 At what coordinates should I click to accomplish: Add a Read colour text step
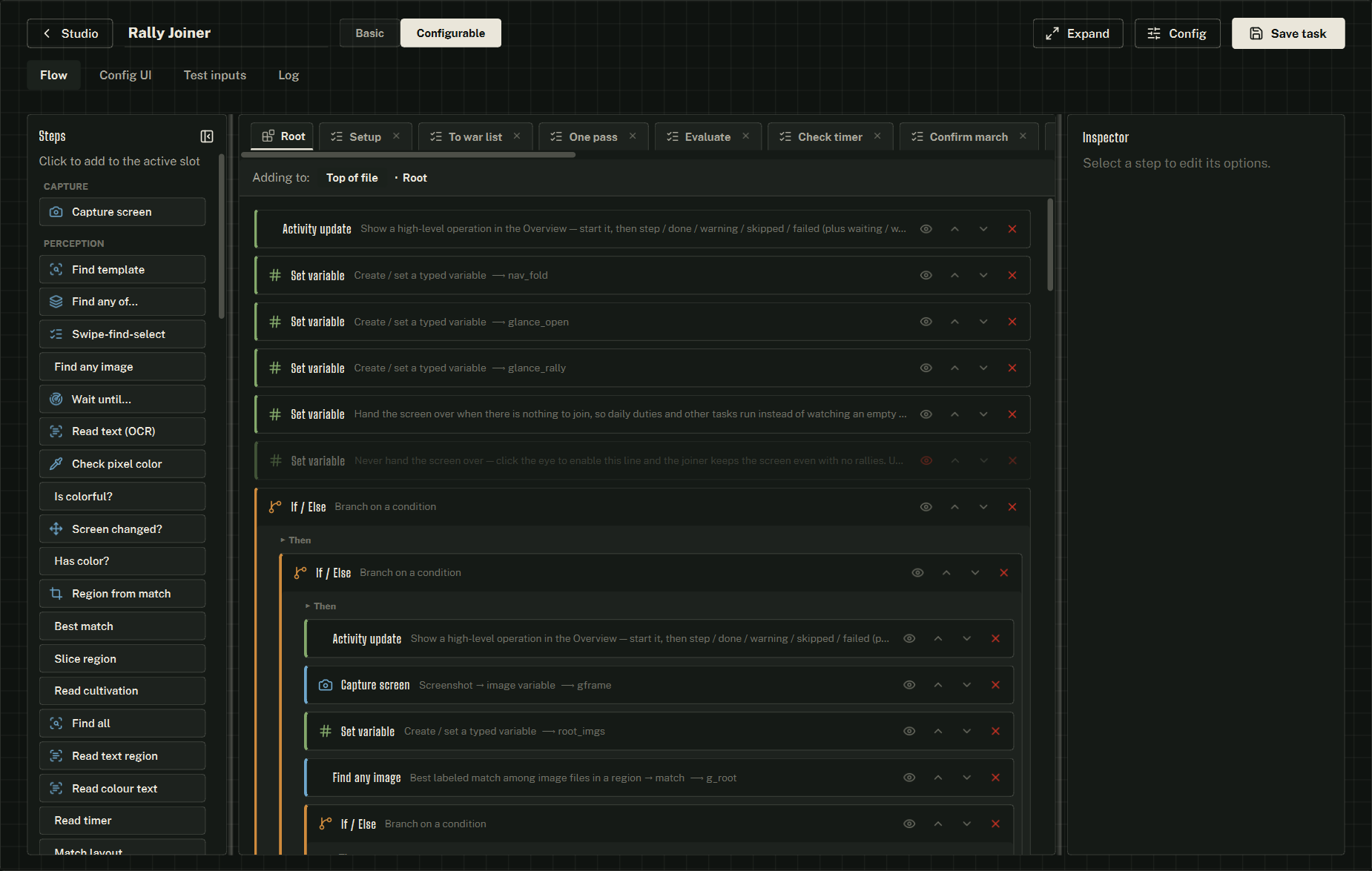point(122,789)
